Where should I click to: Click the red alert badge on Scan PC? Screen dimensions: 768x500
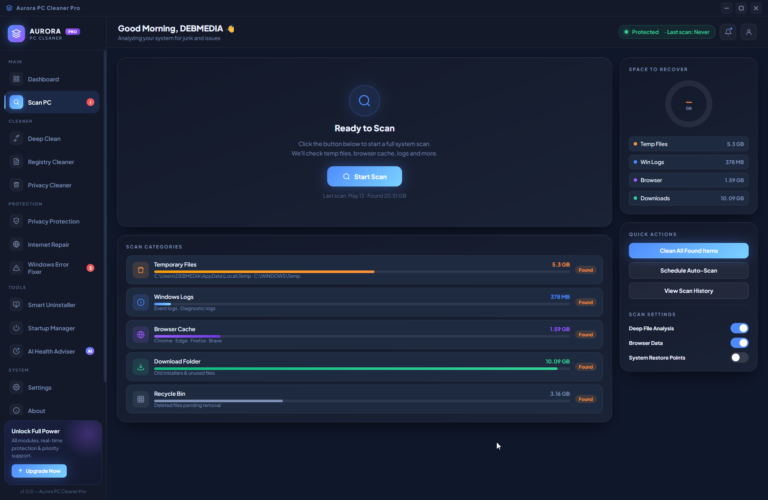tap(90, 102)
